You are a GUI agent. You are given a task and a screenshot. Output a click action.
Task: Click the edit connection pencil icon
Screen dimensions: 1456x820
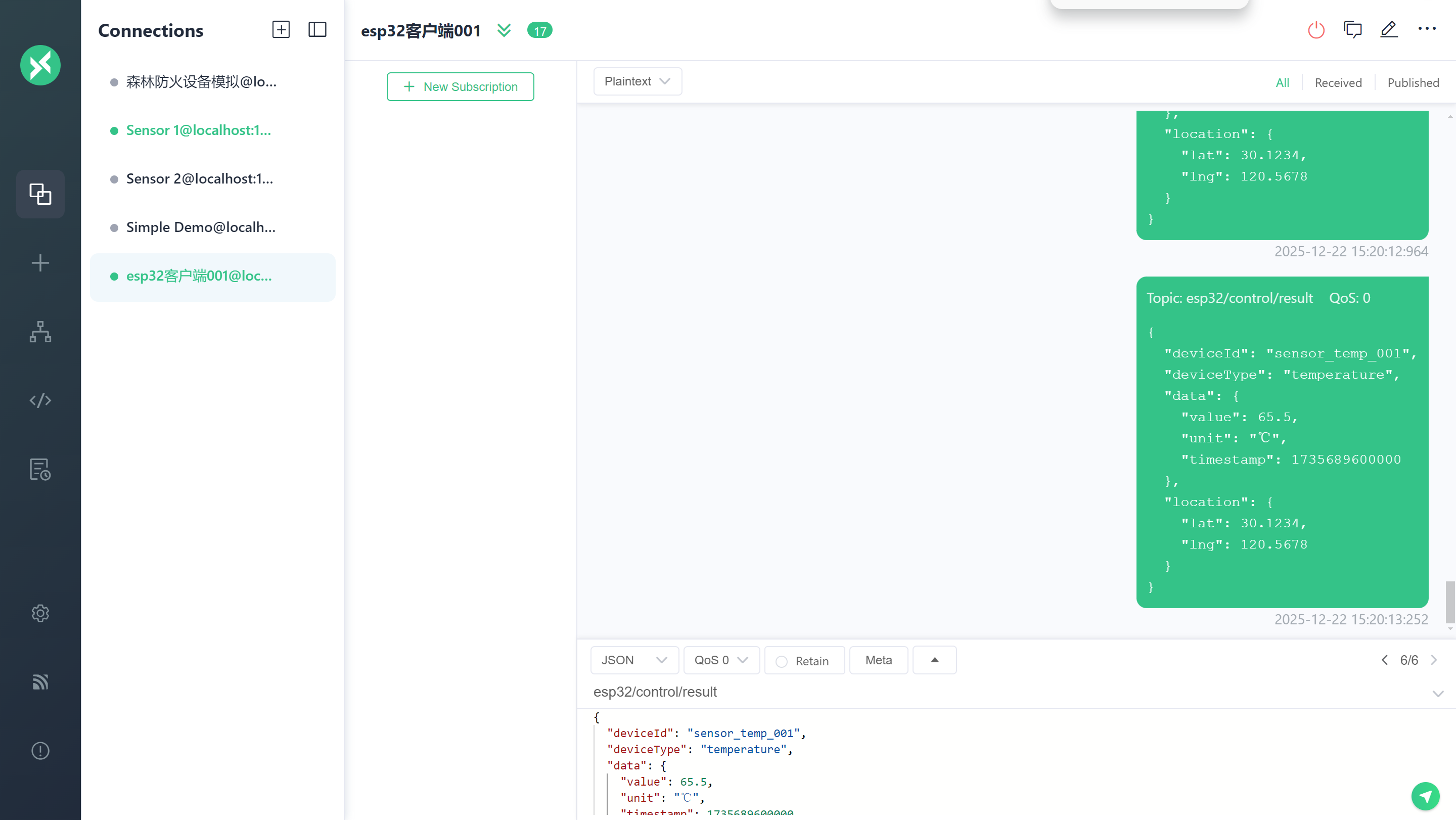tap(1389, 30)
